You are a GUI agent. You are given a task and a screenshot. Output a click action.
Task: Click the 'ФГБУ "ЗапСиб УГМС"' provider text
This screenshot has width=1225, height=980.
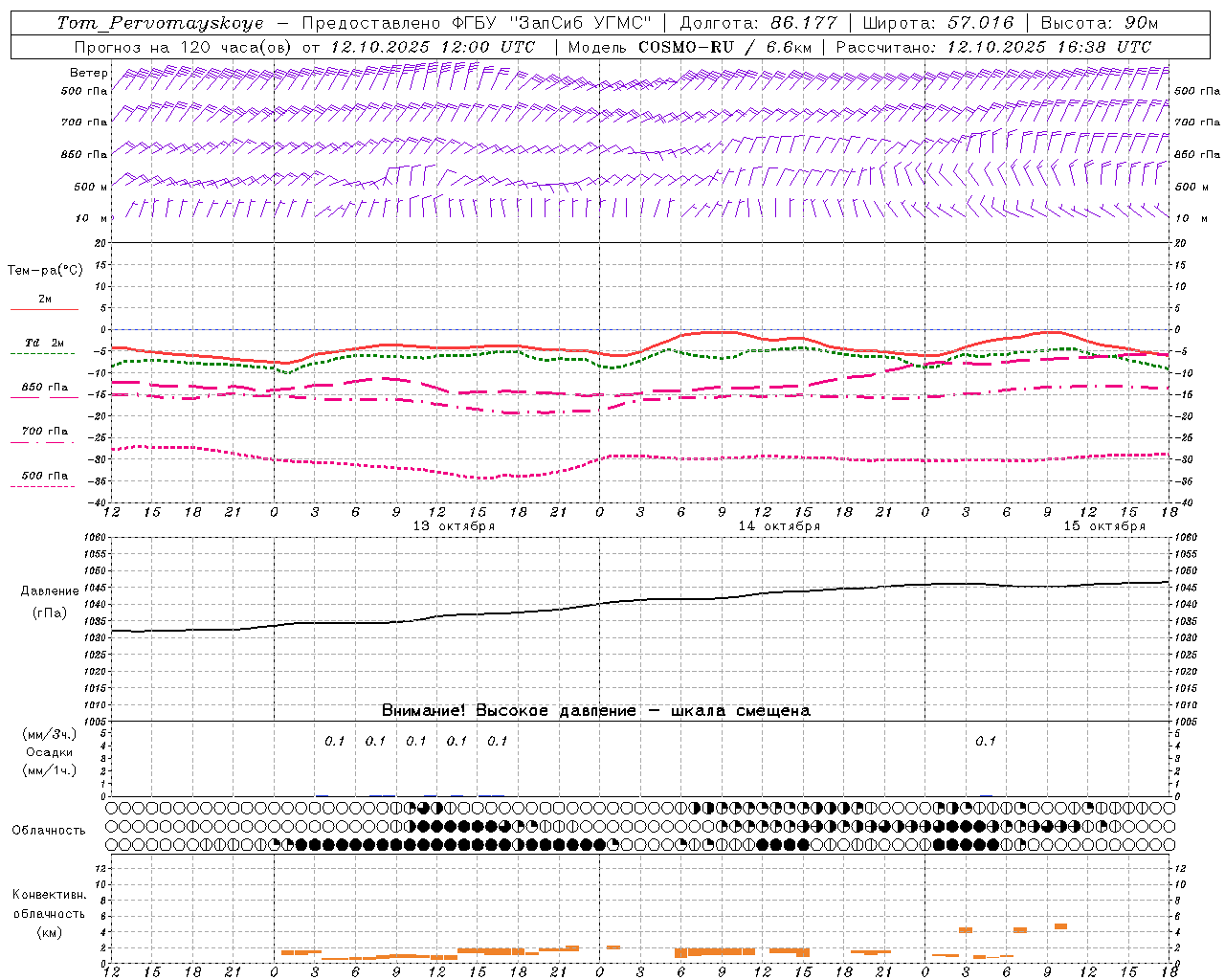550,23
